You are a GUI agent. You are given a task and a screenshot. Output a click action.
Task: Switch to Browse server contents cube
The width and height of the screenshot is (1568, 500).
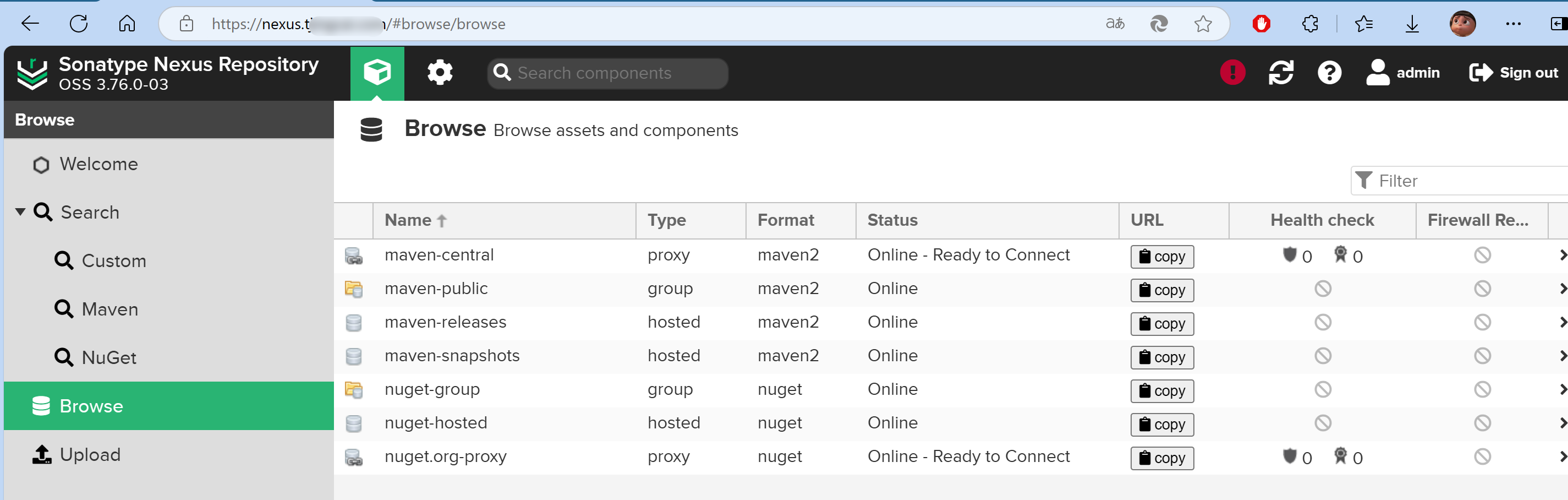coord(377,73)
